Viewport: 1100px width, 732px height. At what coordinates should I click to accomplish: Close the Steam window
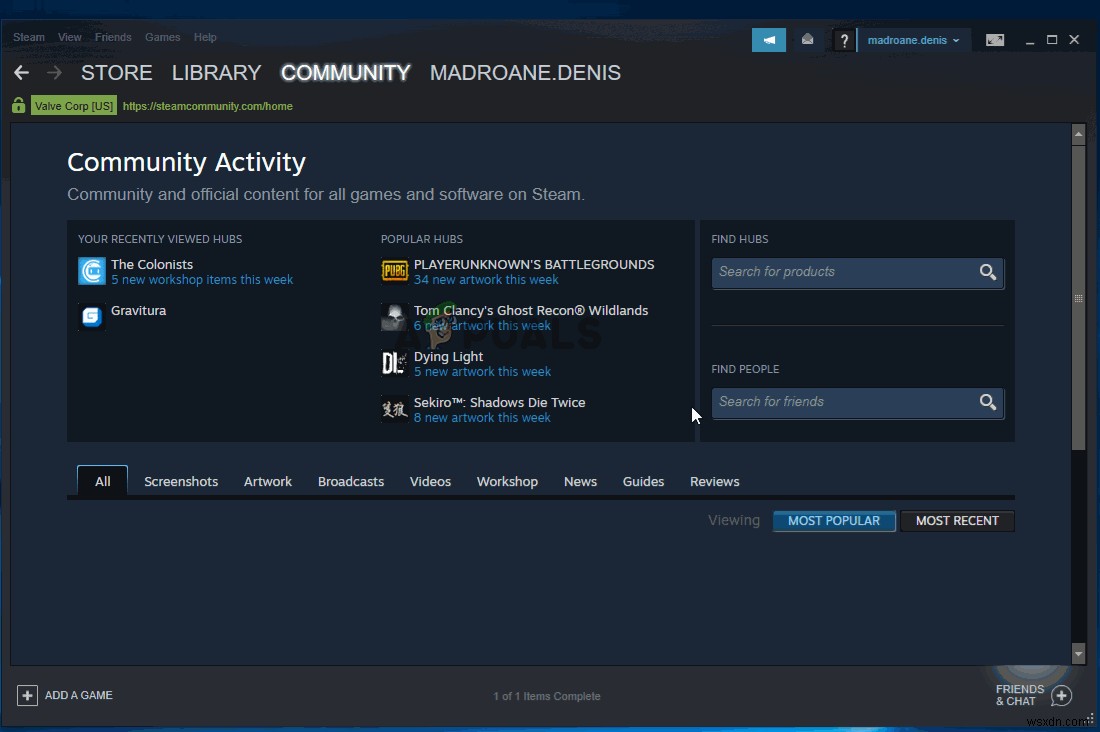pos(1074,40)
